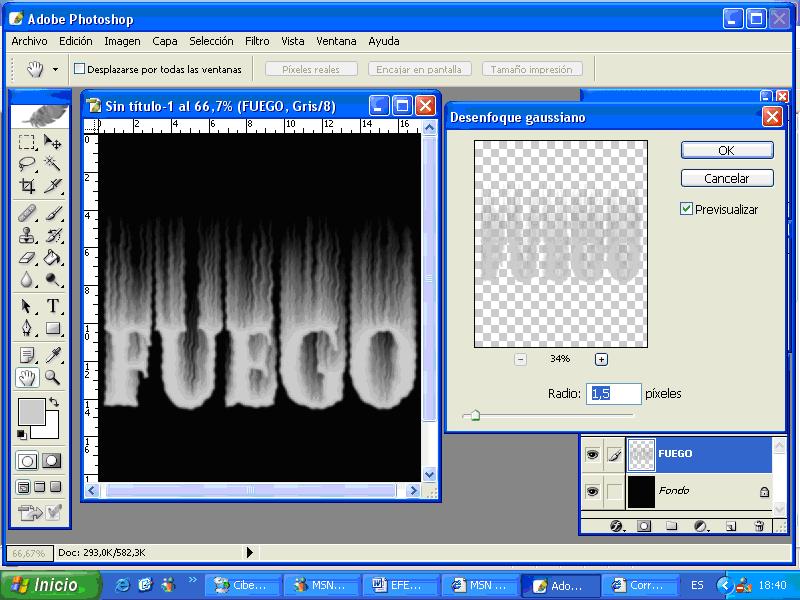The height and width of the screenshot is (600, 800).
Task: Open the layer style effects menu
Action: (617, 525)
